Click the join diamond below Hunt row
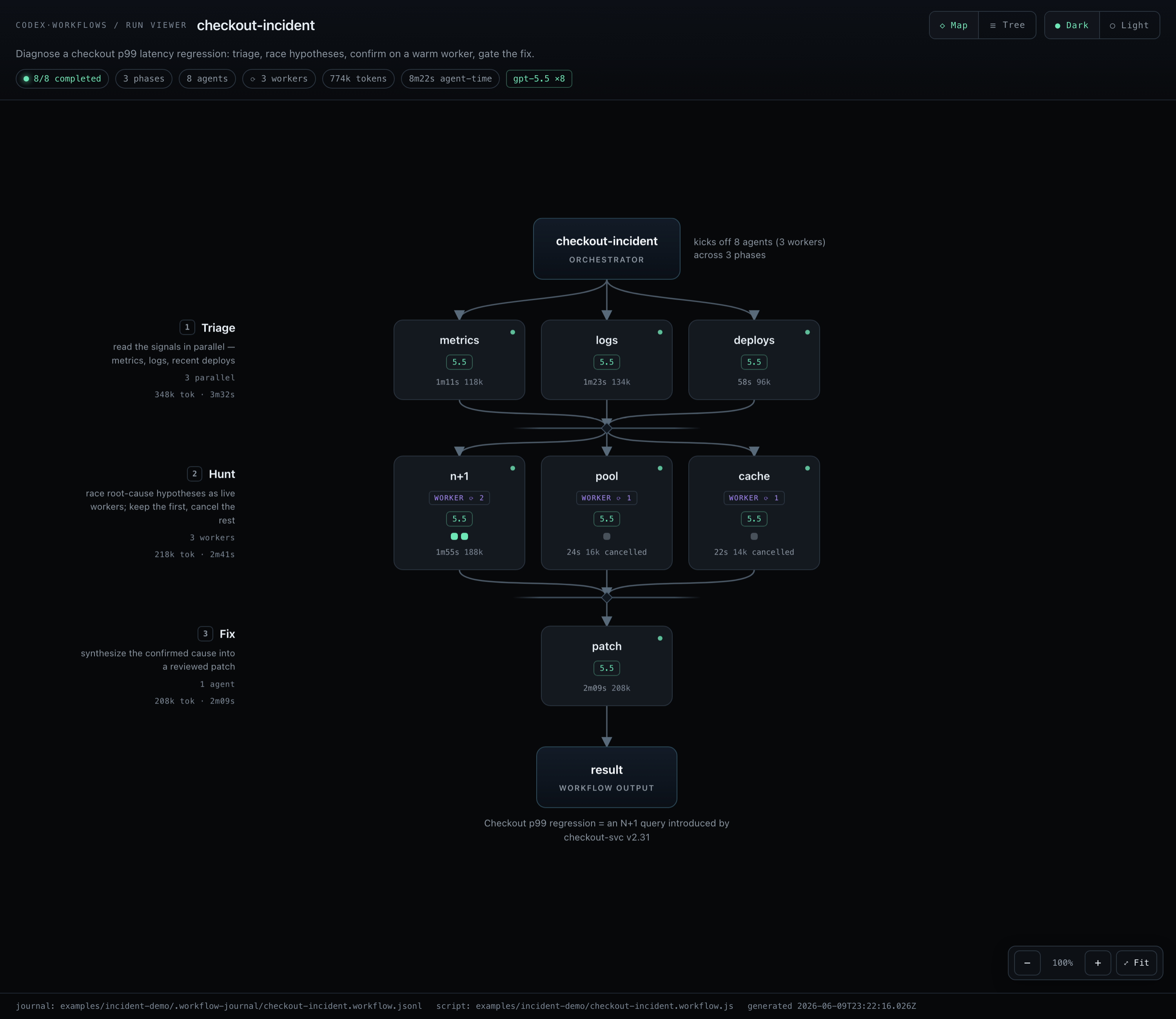Screen dimensions: 1176x1019 pos(607,598)
